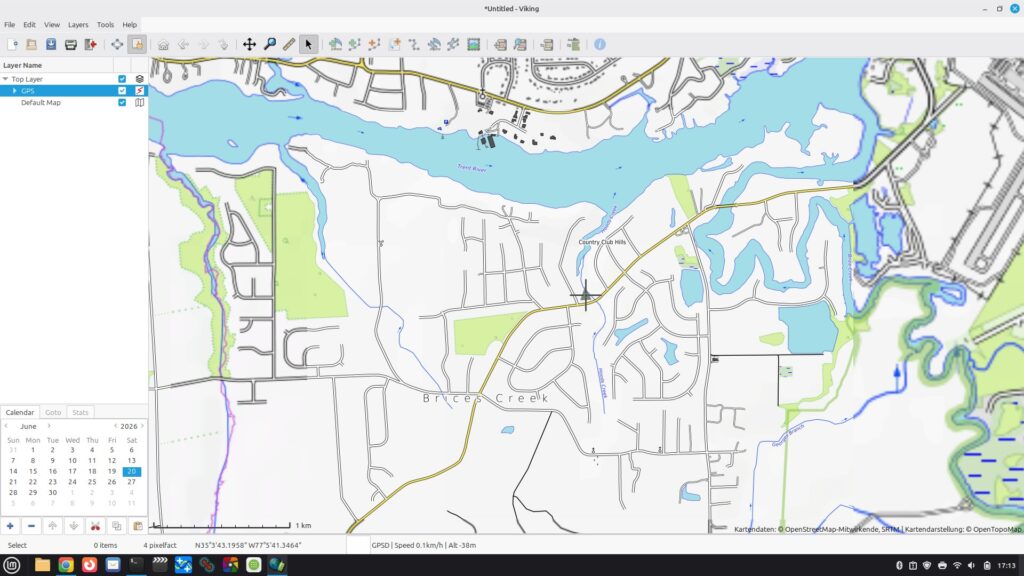Image resolution: width=1024 pixels, height=576 pixels.
Task: Select the Pan tool
Action: click(x=249, y=44)
